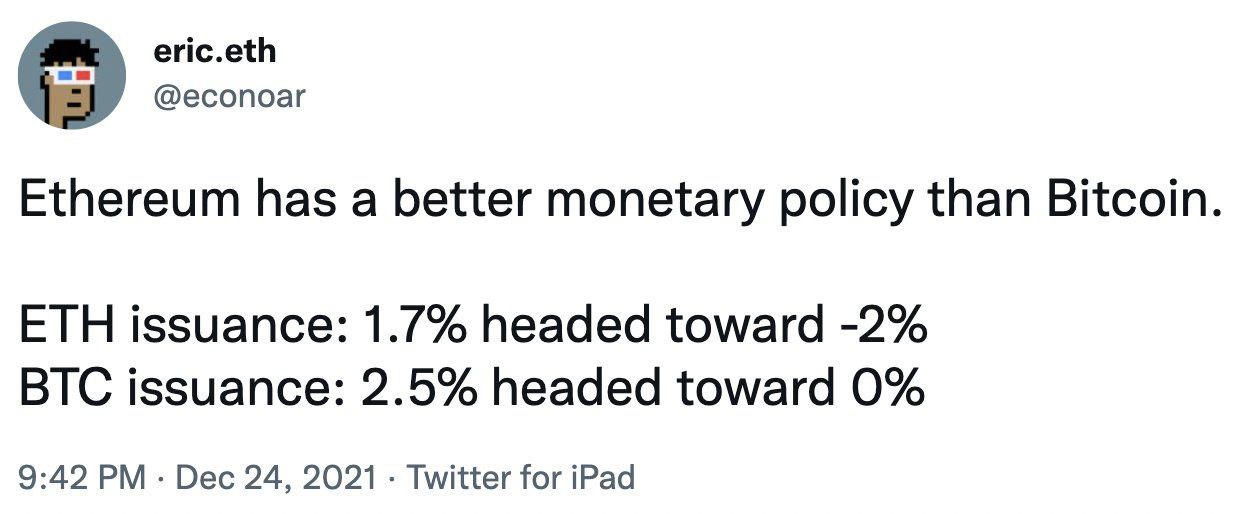This screenshot has height=514, width=1244.
Task: Open the Twitter for iPad source label
Action: click(x=521, y=476)
